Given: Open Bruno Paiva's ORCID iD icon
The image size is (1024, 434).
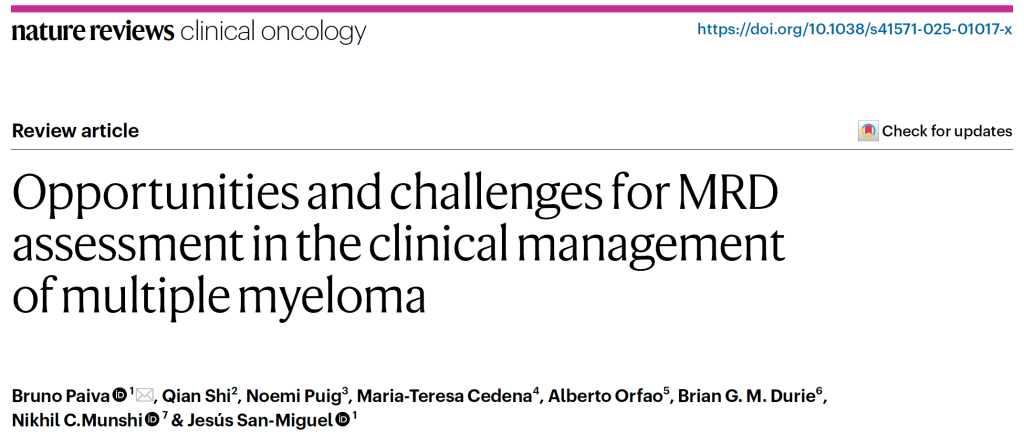Looking at the screenshot, I should 120,395.
